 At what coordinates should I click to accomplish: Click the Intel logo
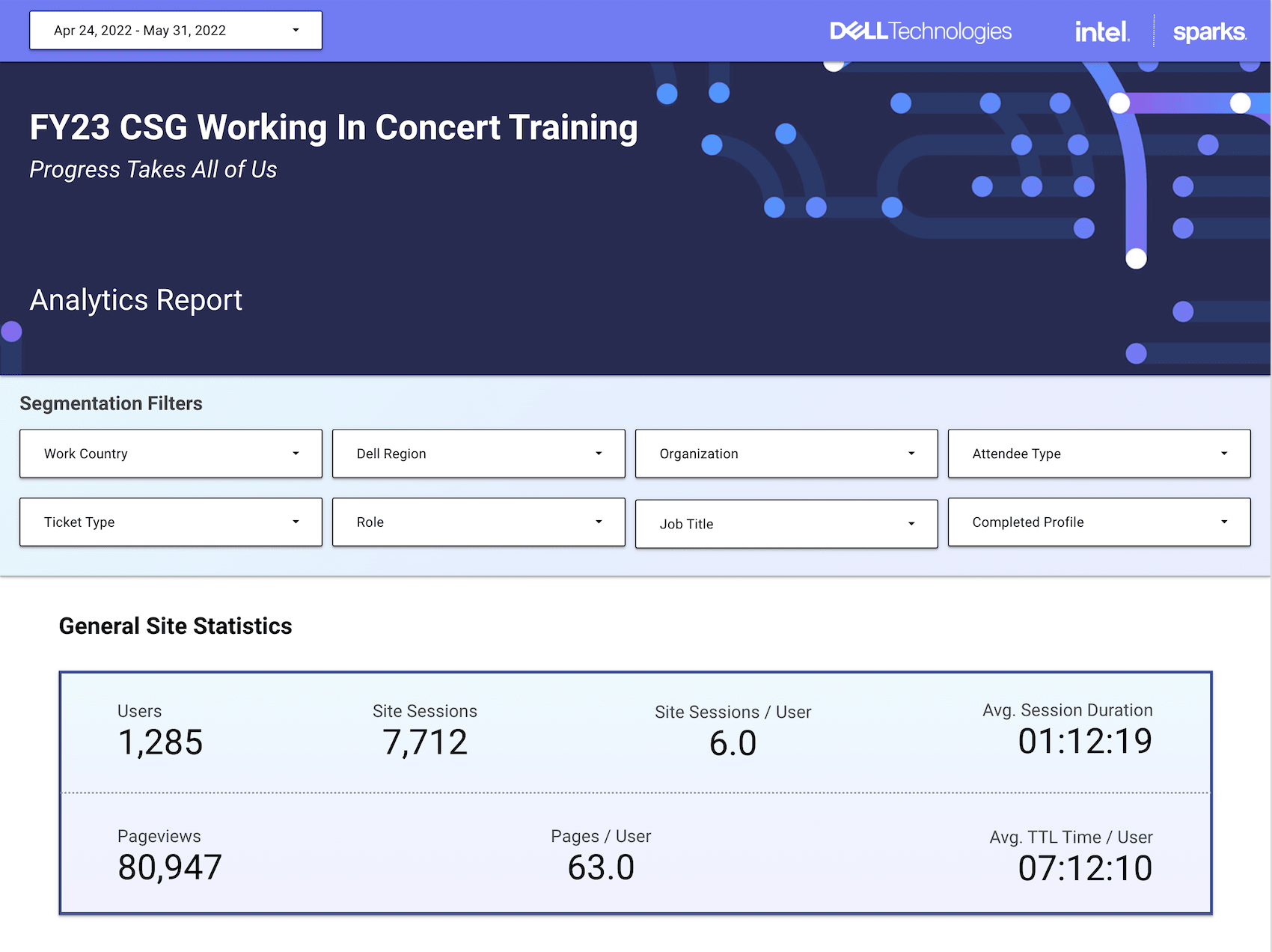(x=1102, y=31)
